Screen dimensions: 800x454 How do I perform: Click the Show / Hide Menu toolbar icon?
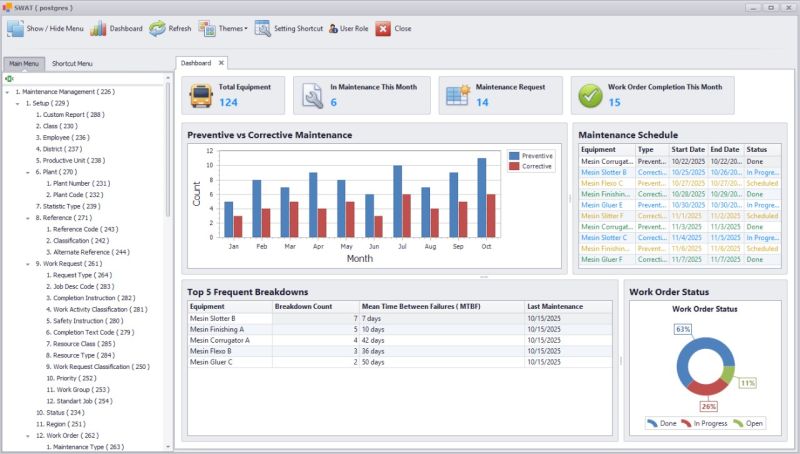point(15,29)
